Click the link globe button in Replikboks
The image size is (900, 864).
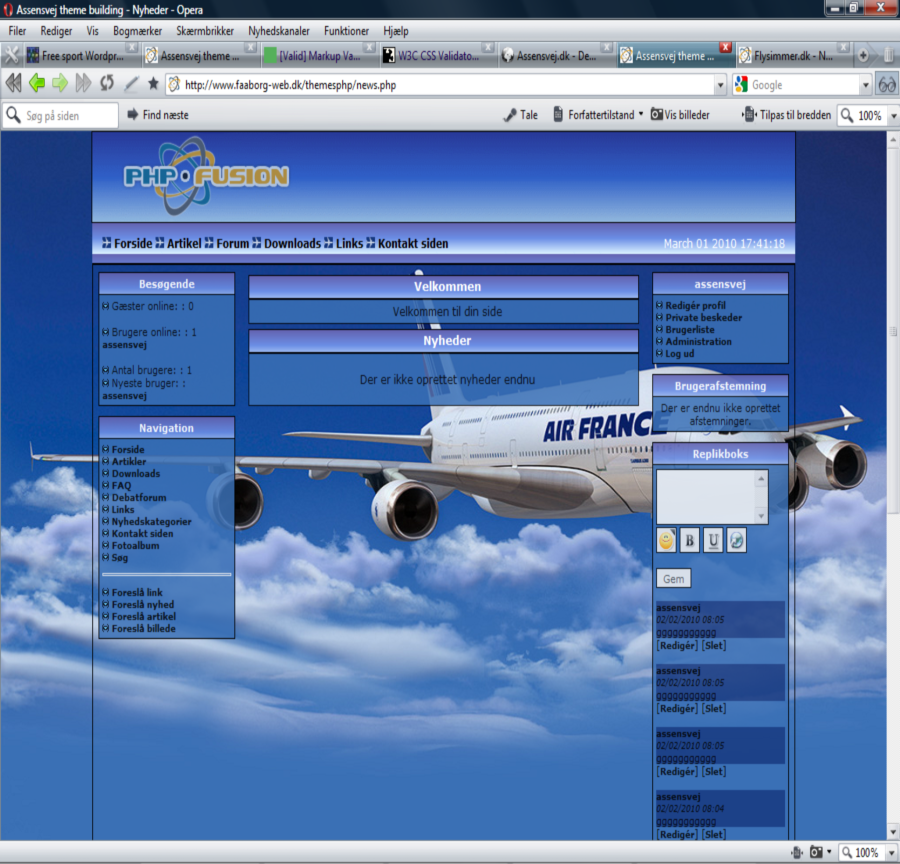(736, 541)
